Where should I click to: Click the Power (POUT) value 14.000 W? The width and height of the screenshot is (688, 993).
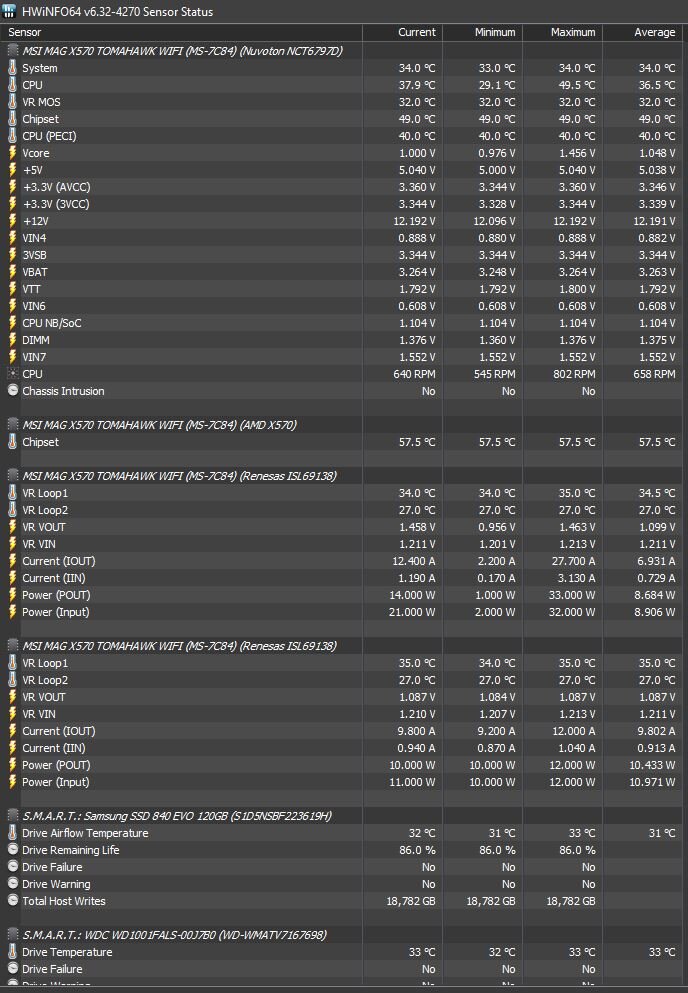pos(412,595)
